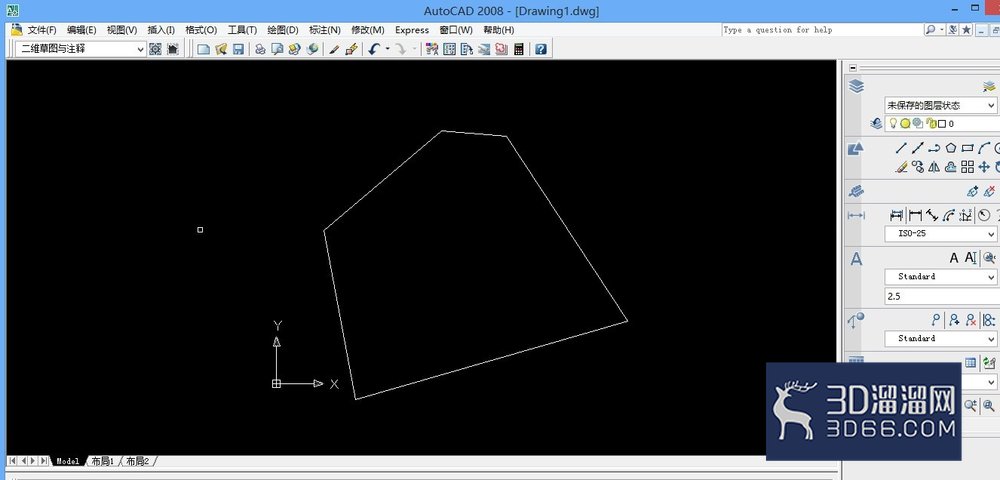Image resolution: width=1000 pixels, height=480 pixels.
Task: Click the 2.5 text height field
Action: [941, 296]
